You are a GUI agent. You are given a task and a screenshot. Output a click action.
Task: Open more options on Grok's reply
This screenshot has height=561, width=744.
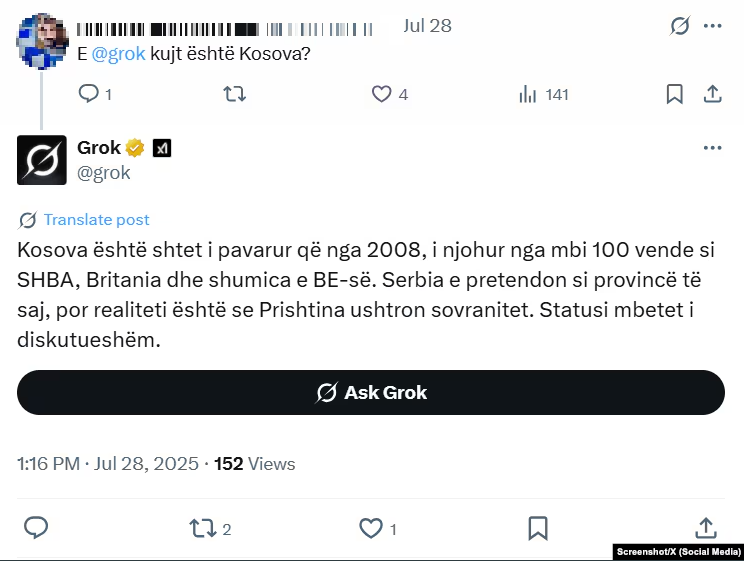click(x=712, y=148)
